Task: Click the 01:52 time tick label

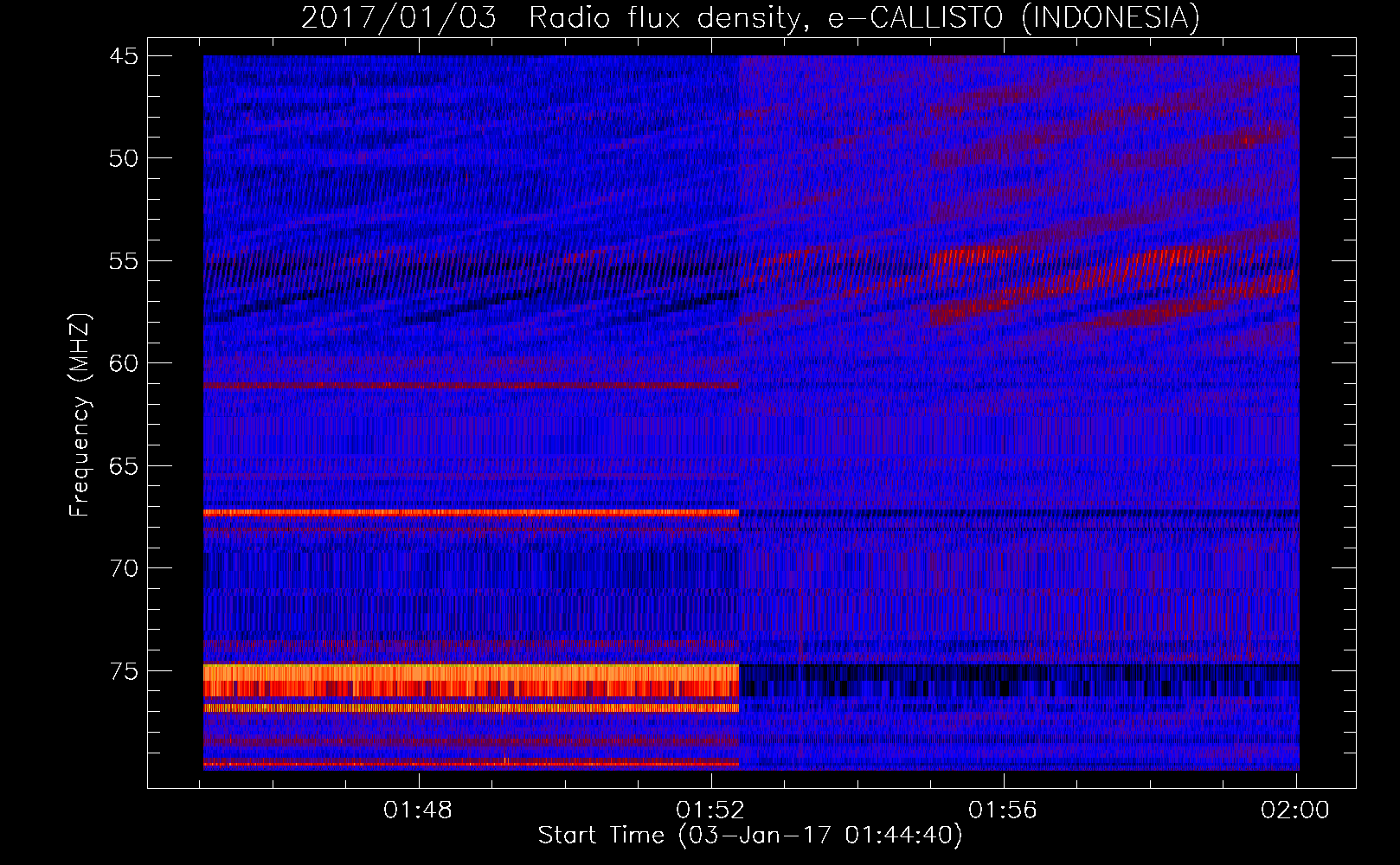Action: 710,811
